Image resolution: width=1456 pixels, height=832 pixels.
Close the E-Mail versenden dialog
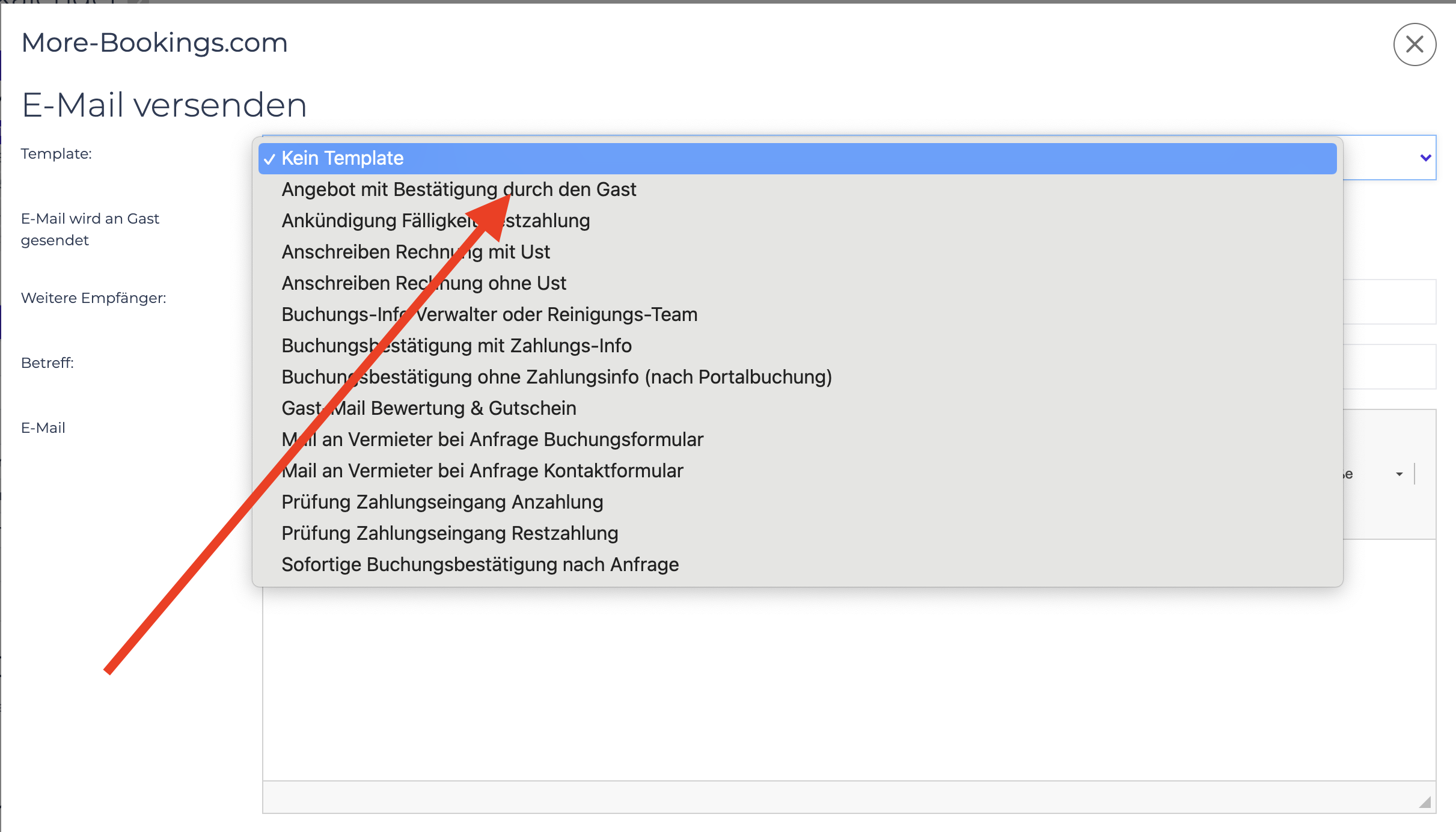(1415, 44)
